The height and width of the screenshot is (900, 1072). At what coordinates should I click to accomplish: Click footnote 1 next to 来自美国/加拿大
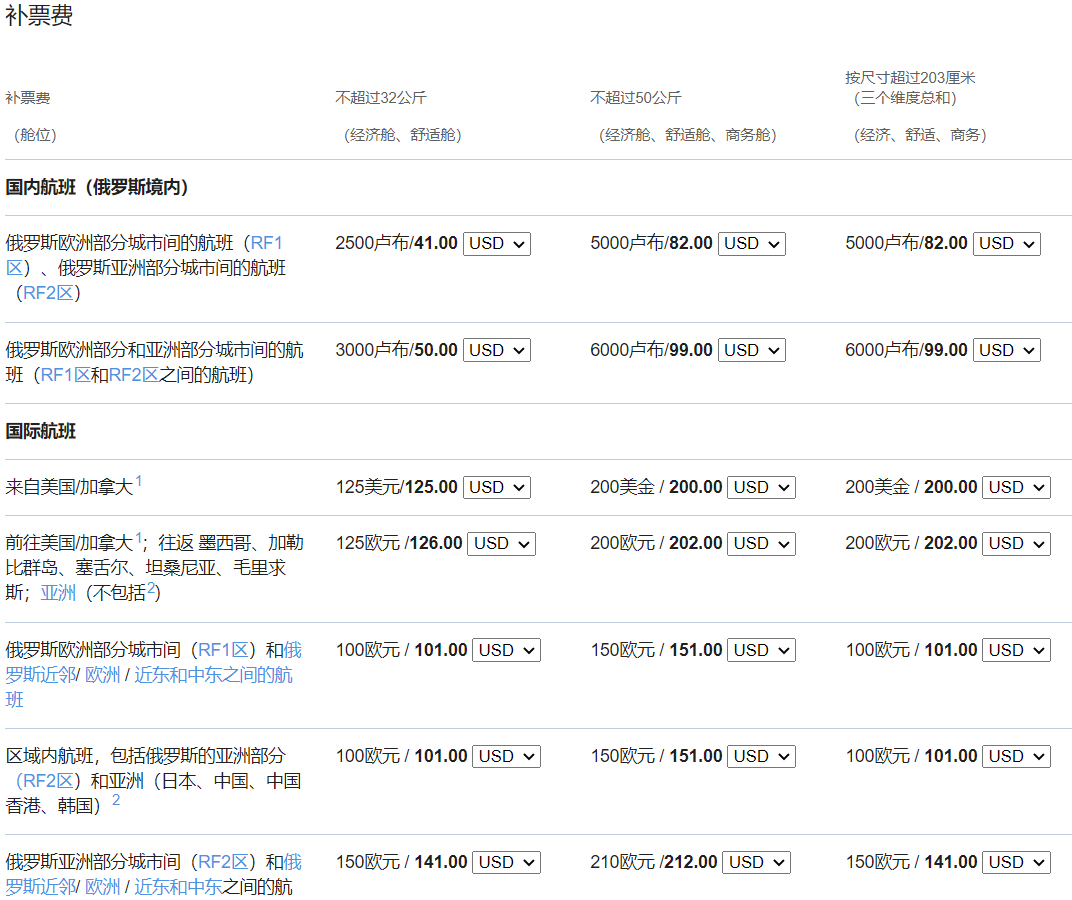point(139,482)
